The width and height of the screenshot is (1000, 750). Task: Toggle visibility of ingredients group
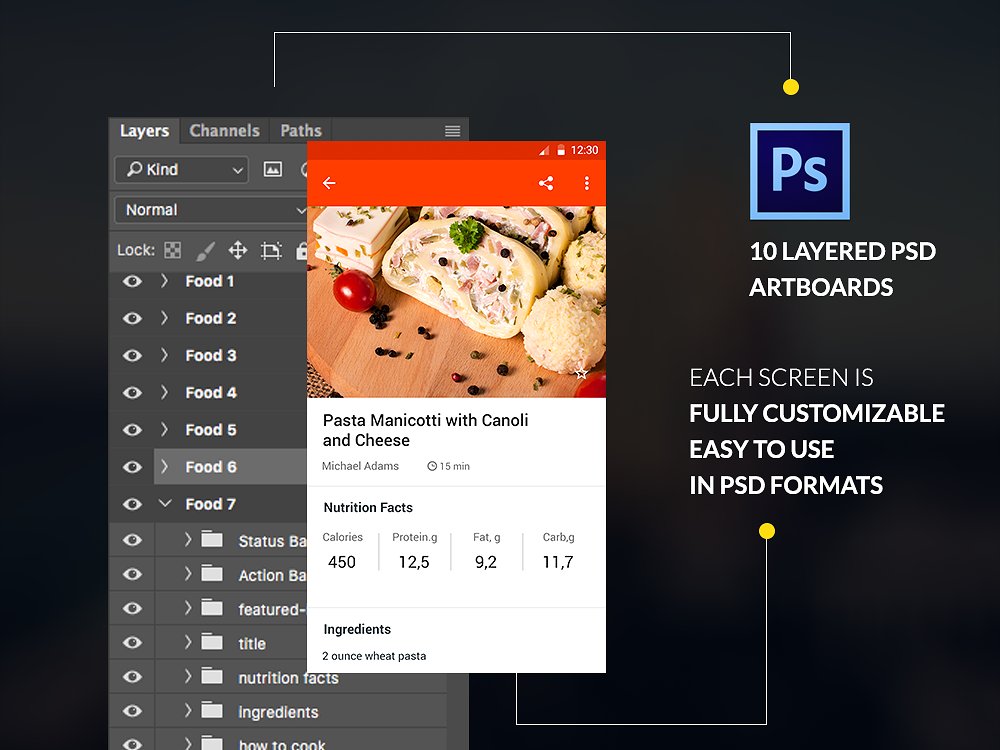click(x=132, y=711)
